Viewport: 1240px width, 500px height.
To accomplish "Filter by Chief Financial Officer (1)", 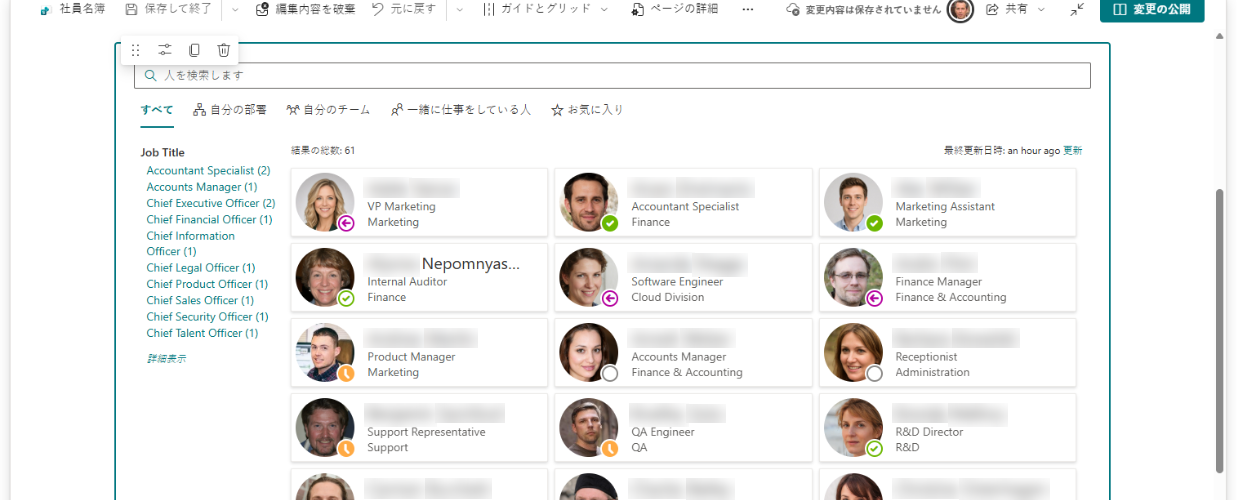I will click(209, 219).
